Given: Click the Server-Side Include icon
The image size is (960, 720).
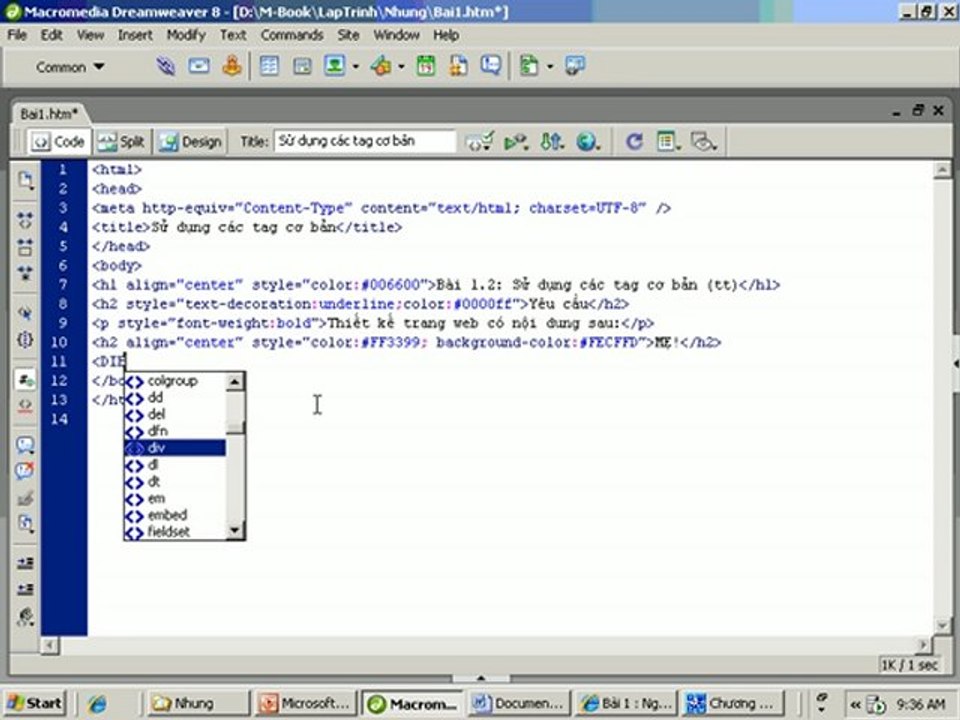Looking at the screenshot, I should (x=458, y=66).
